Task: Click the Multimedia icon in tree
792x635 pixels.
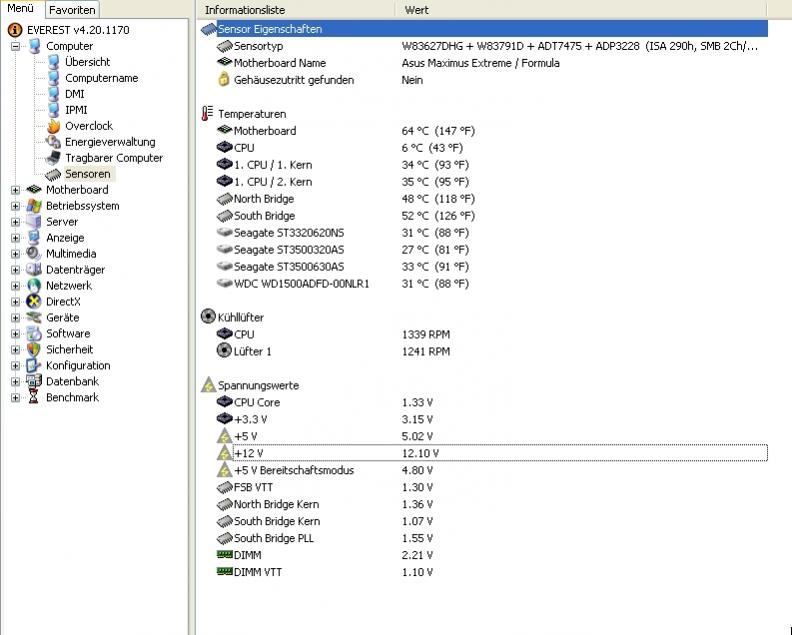Action: [x=34, y=254]
